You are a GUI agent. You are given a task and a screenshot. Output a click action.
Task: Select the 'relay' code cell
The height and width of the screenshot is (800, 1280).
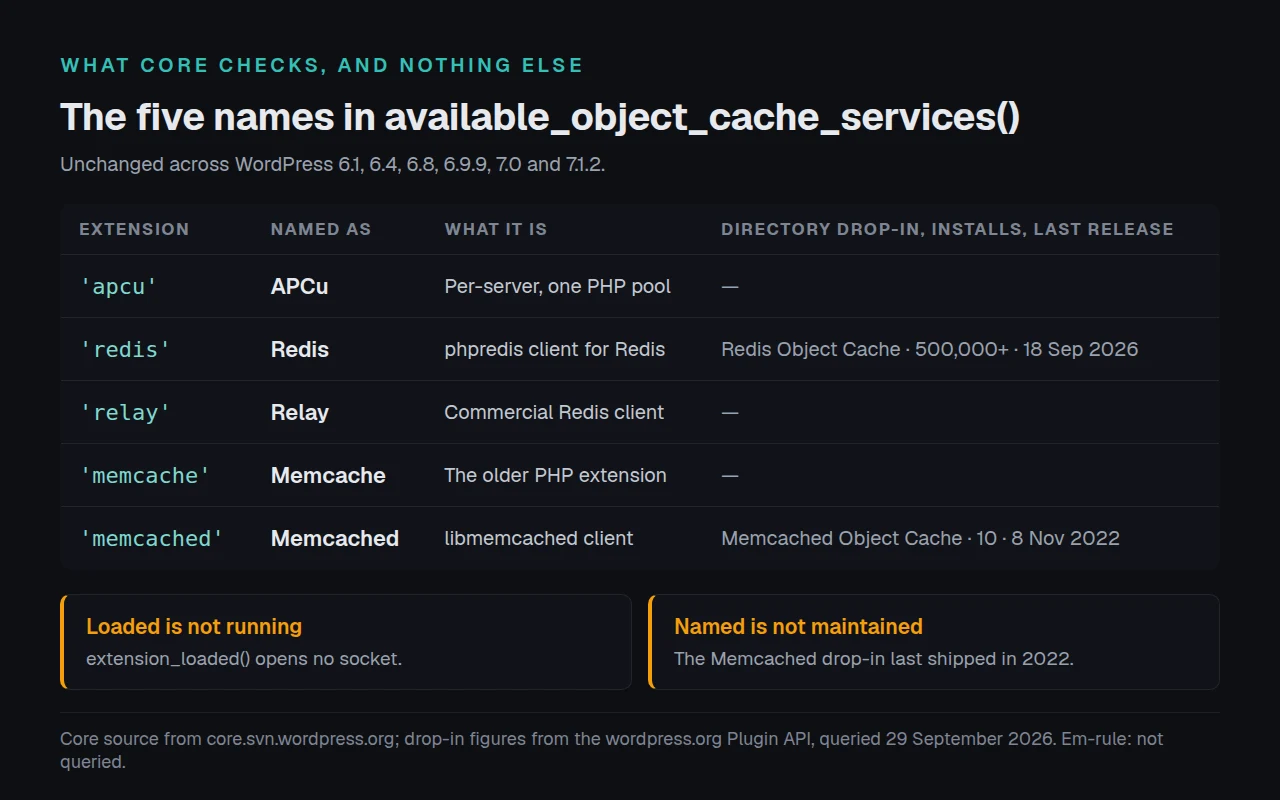[x=125, y=412]
